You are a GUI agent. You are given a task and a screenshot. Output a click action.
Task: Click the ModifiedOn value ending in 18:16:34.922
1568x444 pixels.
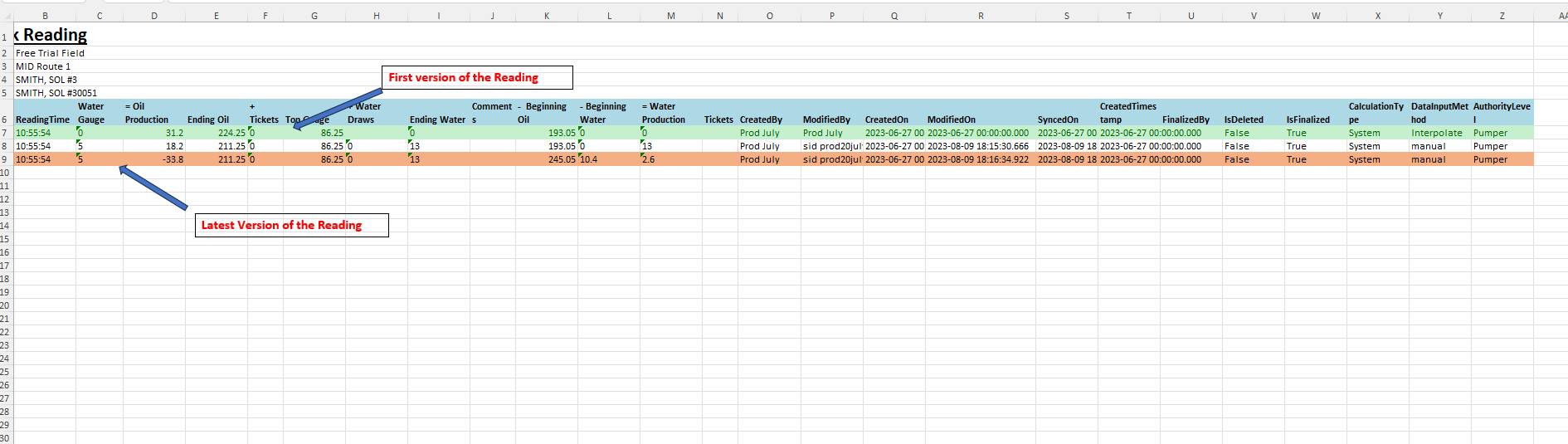[x=979, y=159]
